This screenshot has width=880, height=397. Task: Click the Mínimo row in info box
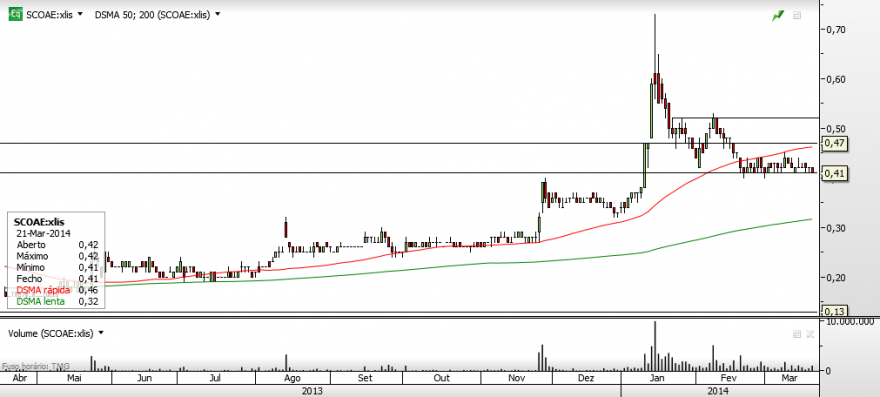click(57, 267)
